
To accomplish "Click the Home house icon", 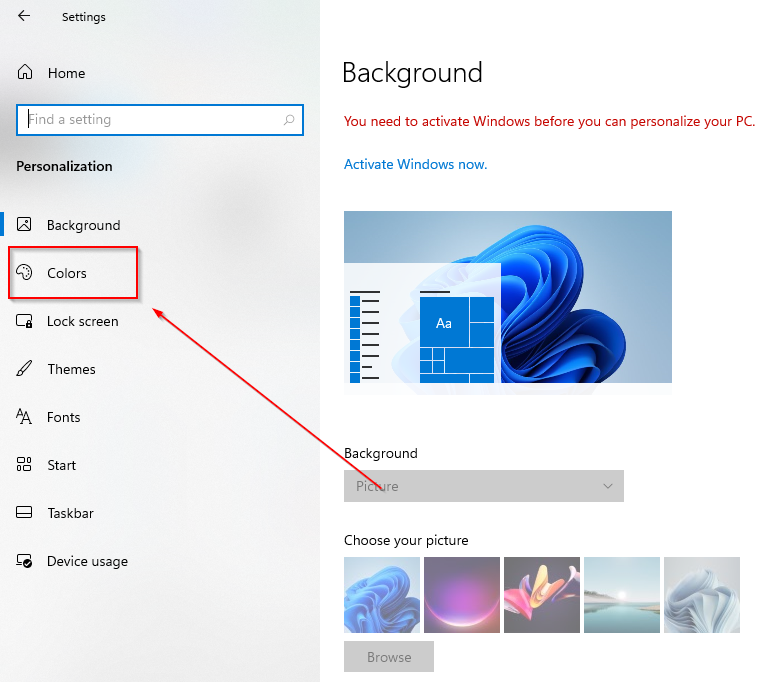I will point(26,73).
